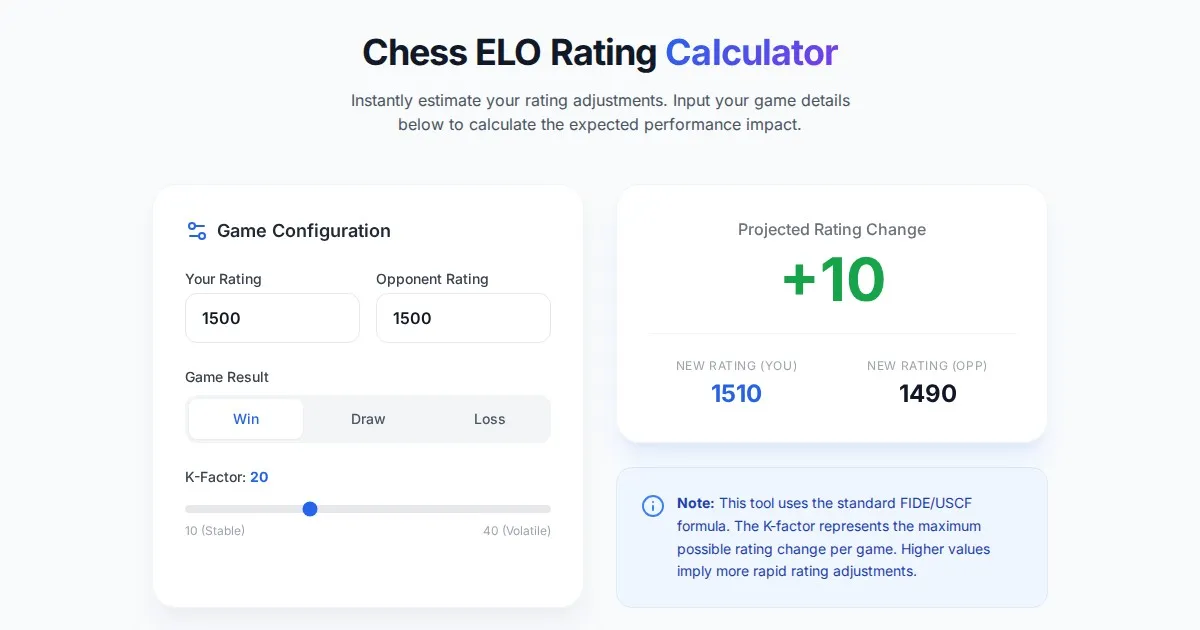
Task: Click your new rating value 1510
Action: 736,394
